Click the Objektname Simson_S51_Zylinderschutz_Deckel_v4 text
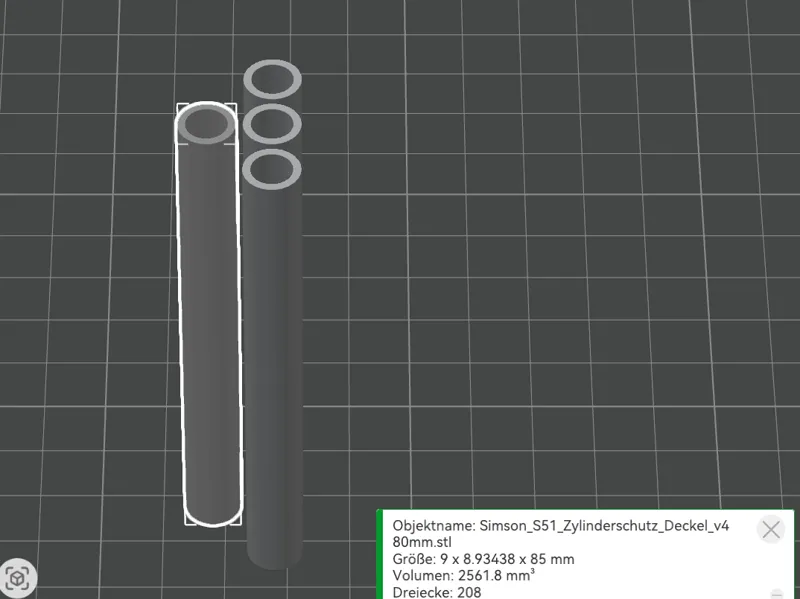Viewport: 800px width, 599px height. point(561,533)
